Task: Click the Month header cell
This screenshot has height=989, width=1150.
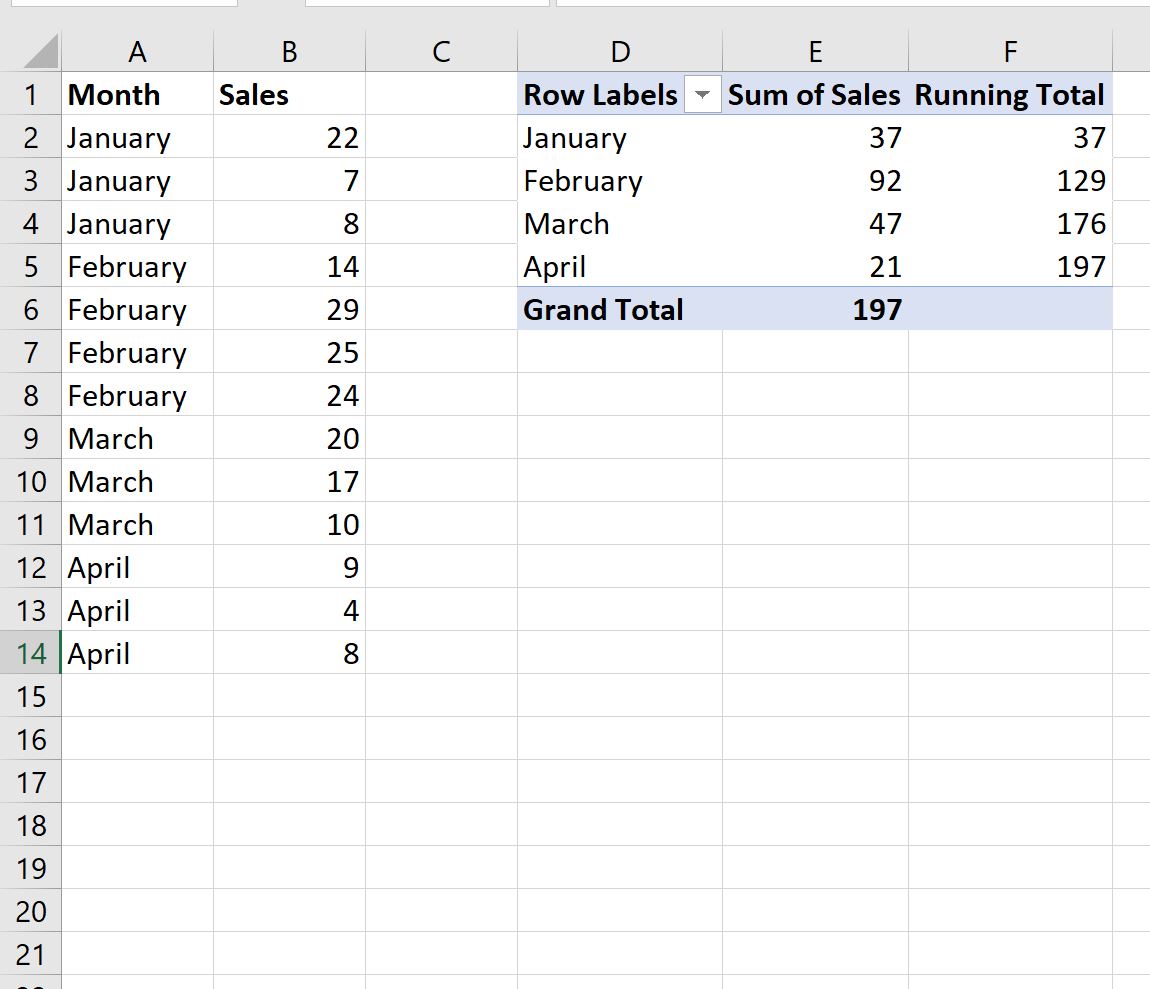Action: [137, 95]
